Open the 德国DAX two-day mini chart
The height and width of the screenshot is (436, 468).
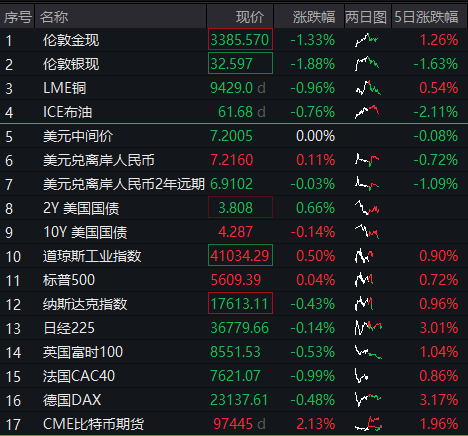368,400
